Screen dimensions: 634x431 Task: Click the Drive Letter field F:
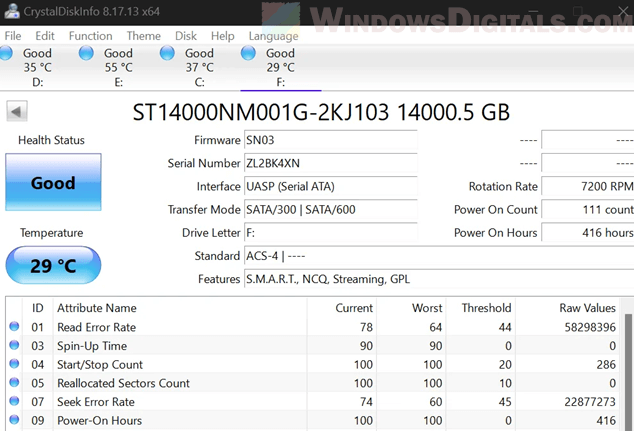(330, 233)
